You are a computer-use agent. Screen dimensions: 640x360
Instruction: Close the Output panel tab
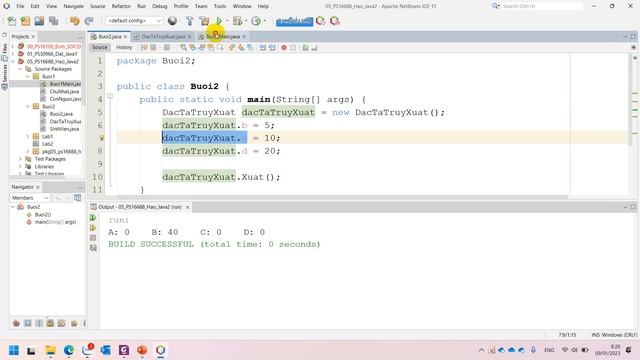[x=187, y=207]
